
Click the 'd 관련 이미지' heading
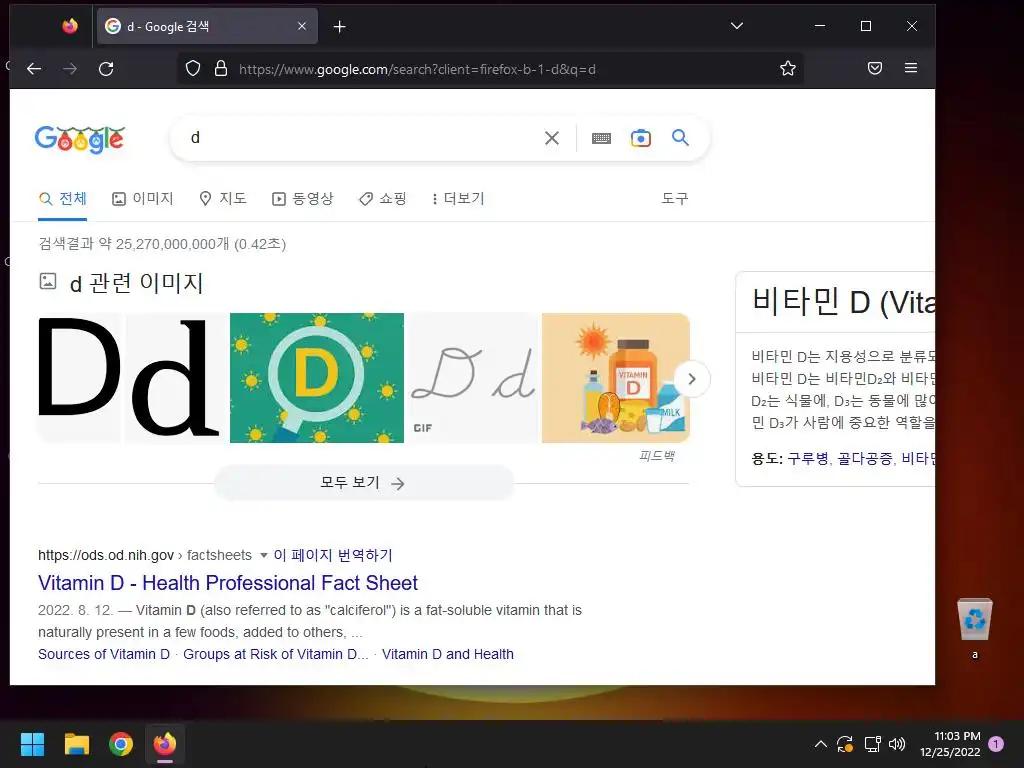(136, 283)
